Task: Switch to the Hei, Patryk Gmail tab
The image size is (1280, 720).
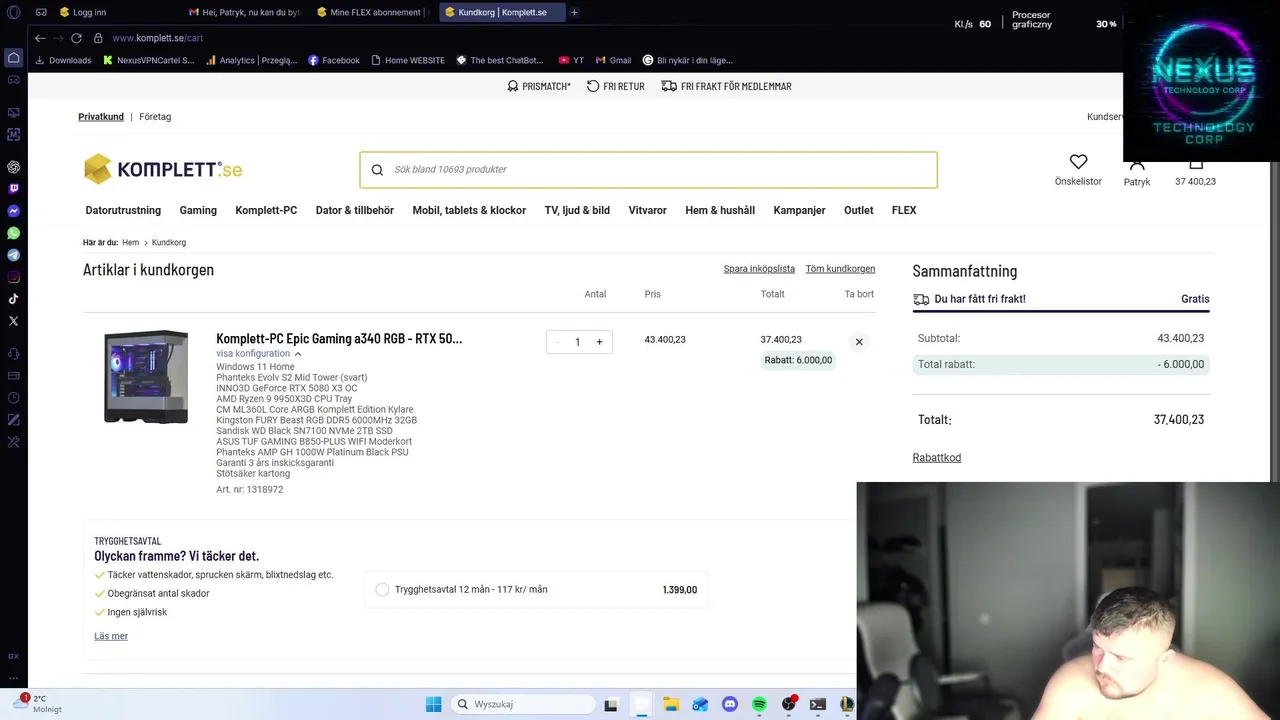Action: tap(243, 12)
